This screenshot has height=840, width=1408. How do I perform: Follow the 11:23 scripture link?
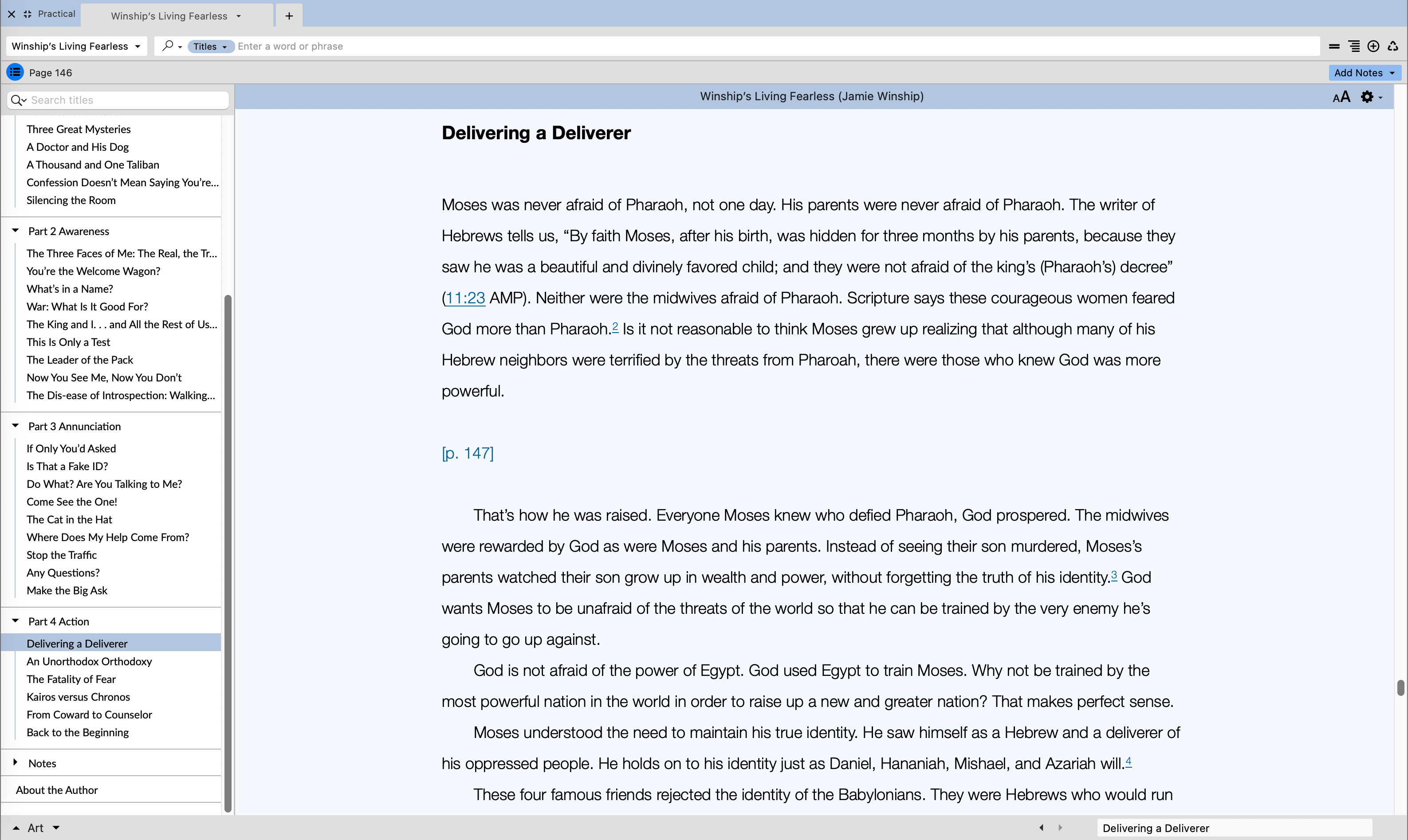[x=465, y=298]
